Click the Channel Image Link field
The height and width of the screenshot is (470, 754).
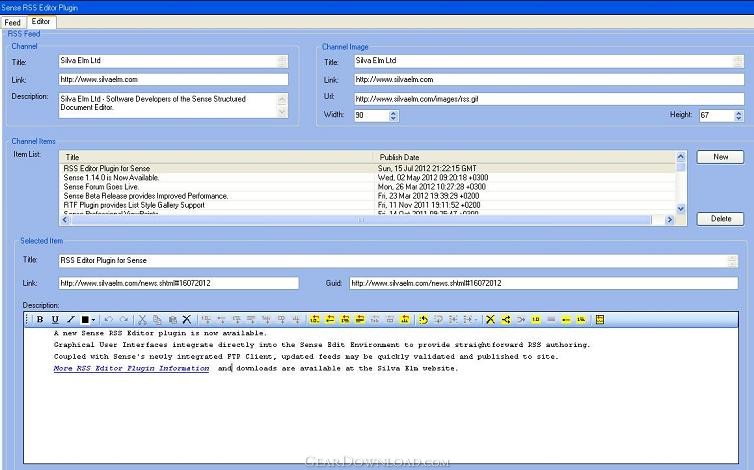click(549, 79)
